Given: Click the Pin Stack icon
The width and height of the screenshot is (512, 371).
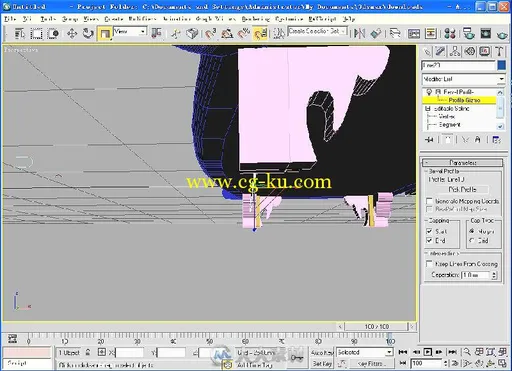Looking at the screenshot, I should point(429,140).
